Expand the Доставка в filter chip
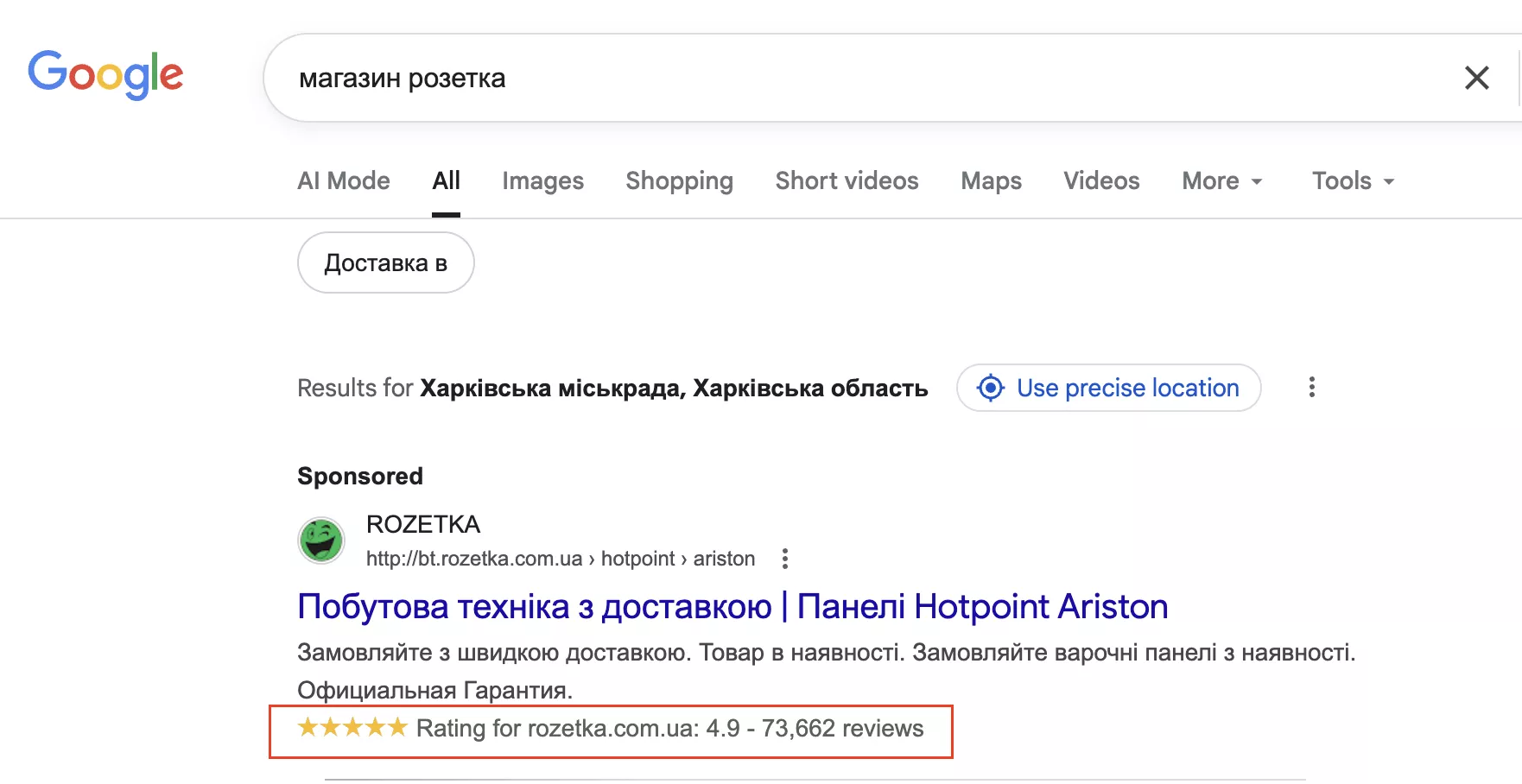 pos(385,262)
